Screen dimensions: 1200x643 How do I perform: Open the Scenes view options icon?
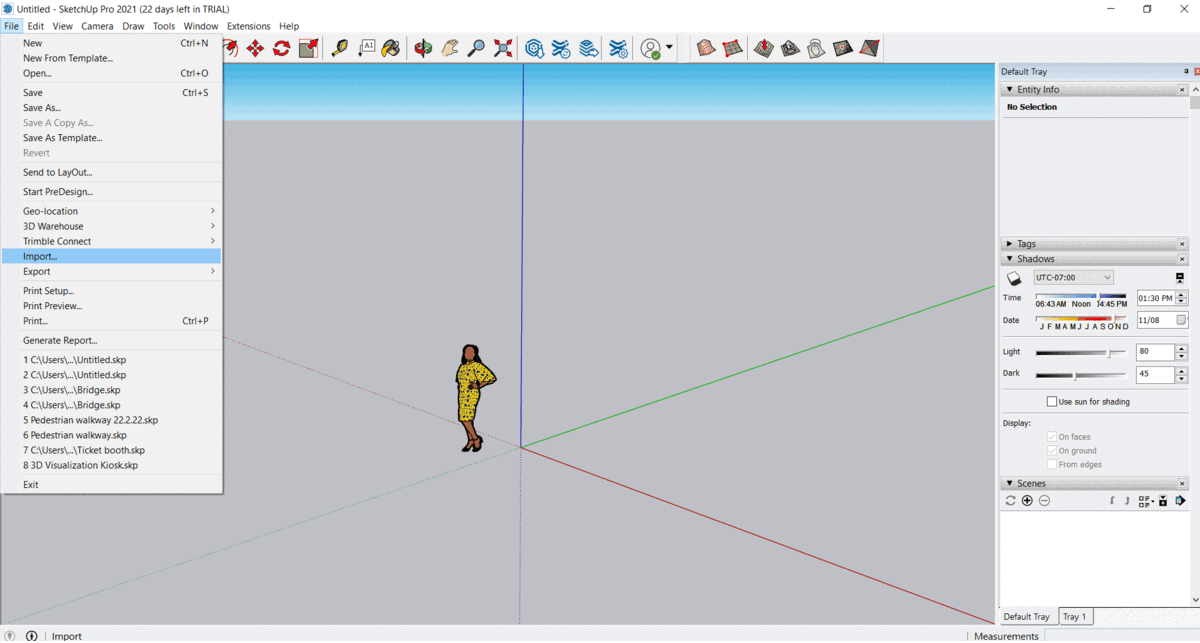click(1146, 501)
